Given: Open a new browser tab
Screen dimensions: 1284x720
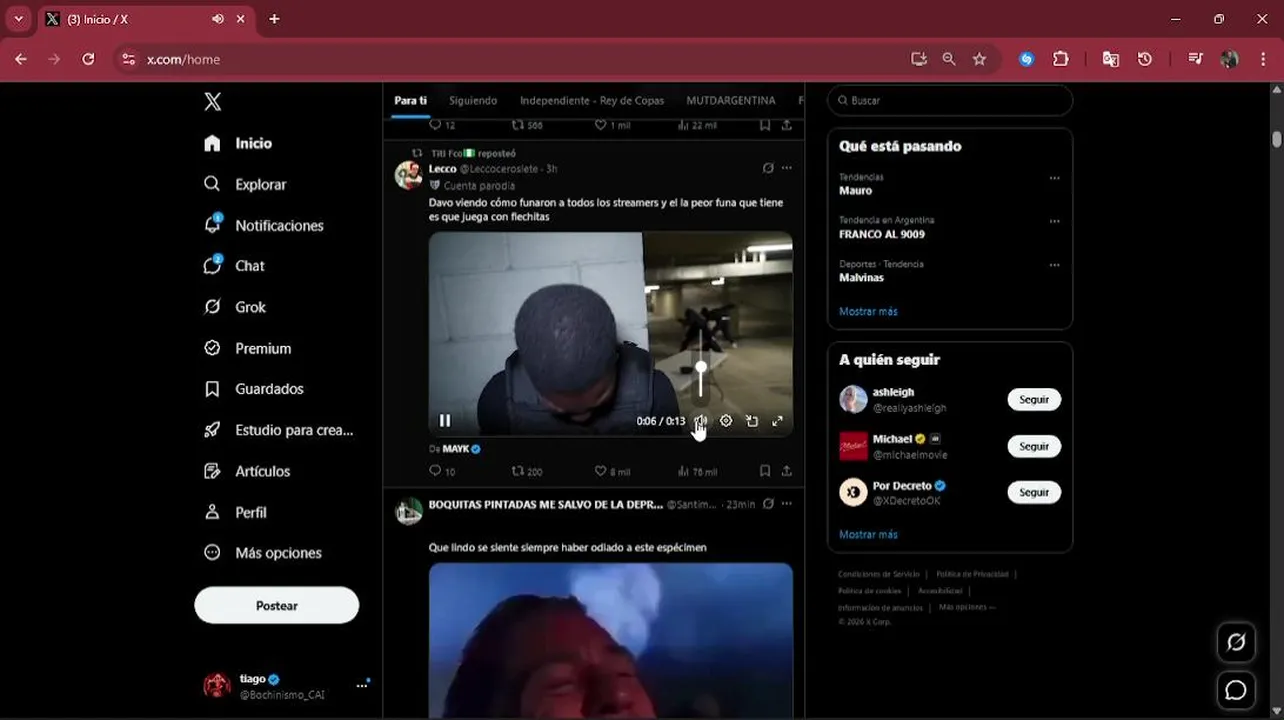Looking at the screenshot, I should coord(274,19).
